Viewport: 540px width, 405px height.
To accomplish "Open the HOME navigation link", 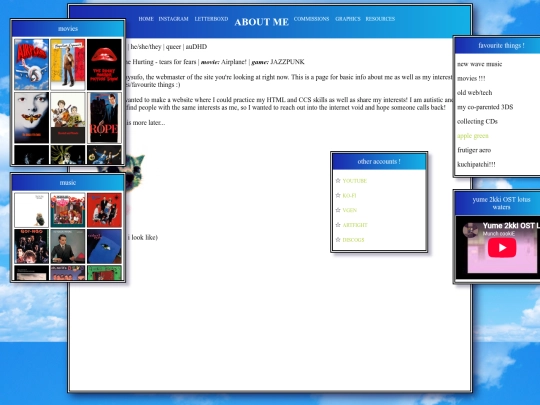I will [x=146, y=19].
